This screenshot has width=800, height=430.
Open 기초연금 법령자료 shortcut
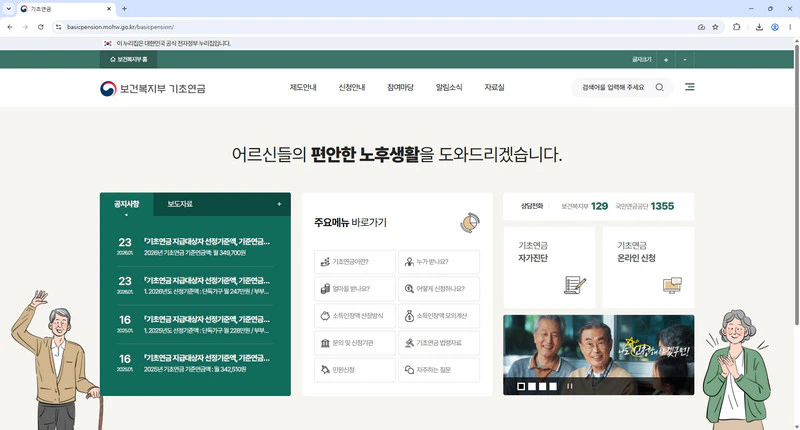point(439,343)
